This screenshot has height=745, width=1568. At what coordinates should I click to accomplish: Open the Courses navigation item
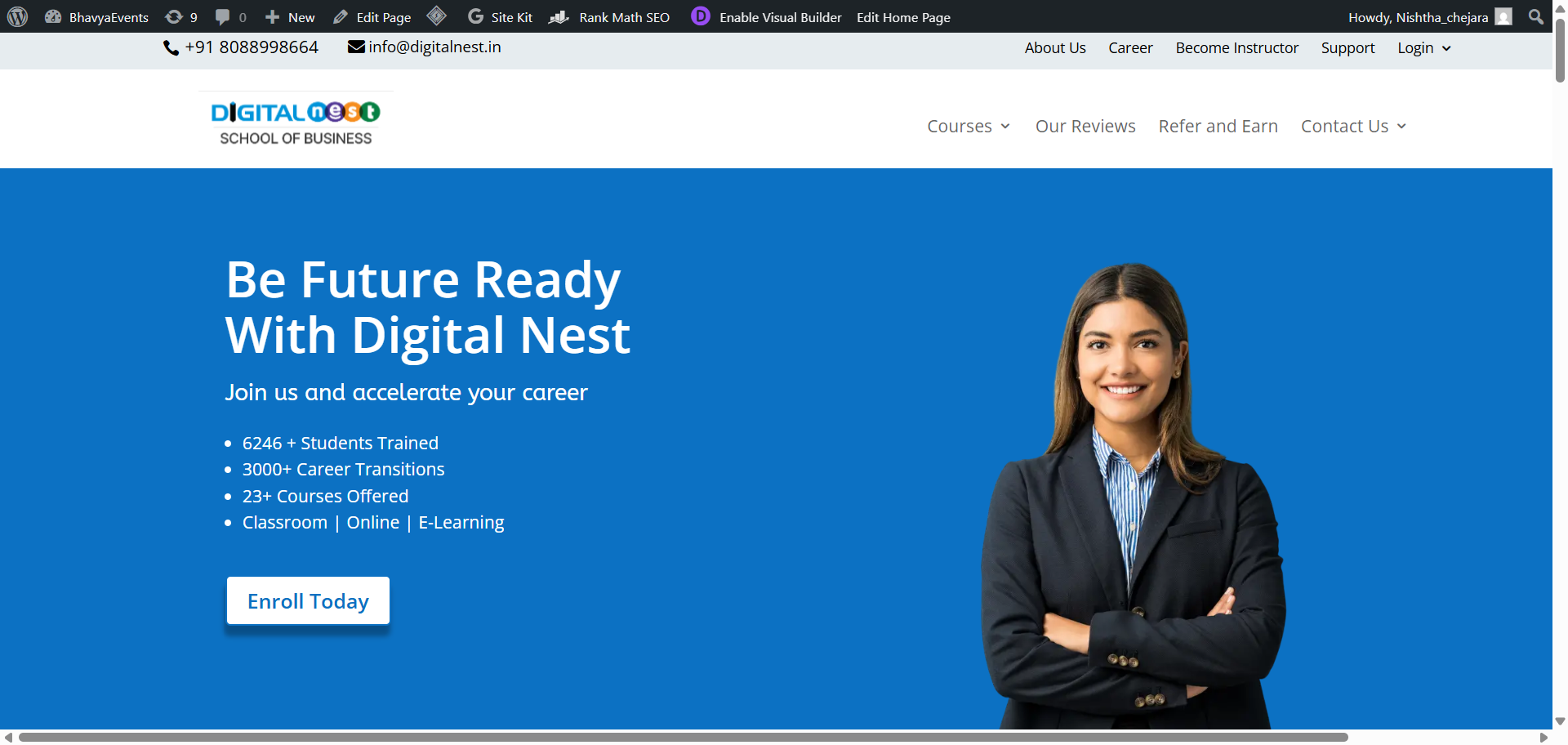[x=960, y=127]
